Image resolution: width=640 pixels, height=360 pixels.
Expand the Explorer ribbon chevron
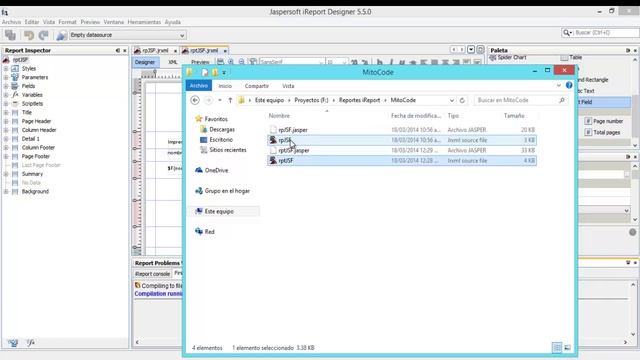(559, 86)
